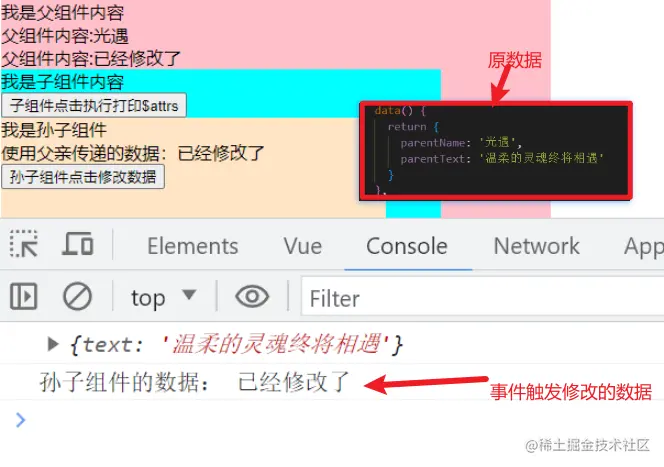Screen dimensions: 664x467
Task: Activate the inspect element picker icon
Action: coord(24,244)
